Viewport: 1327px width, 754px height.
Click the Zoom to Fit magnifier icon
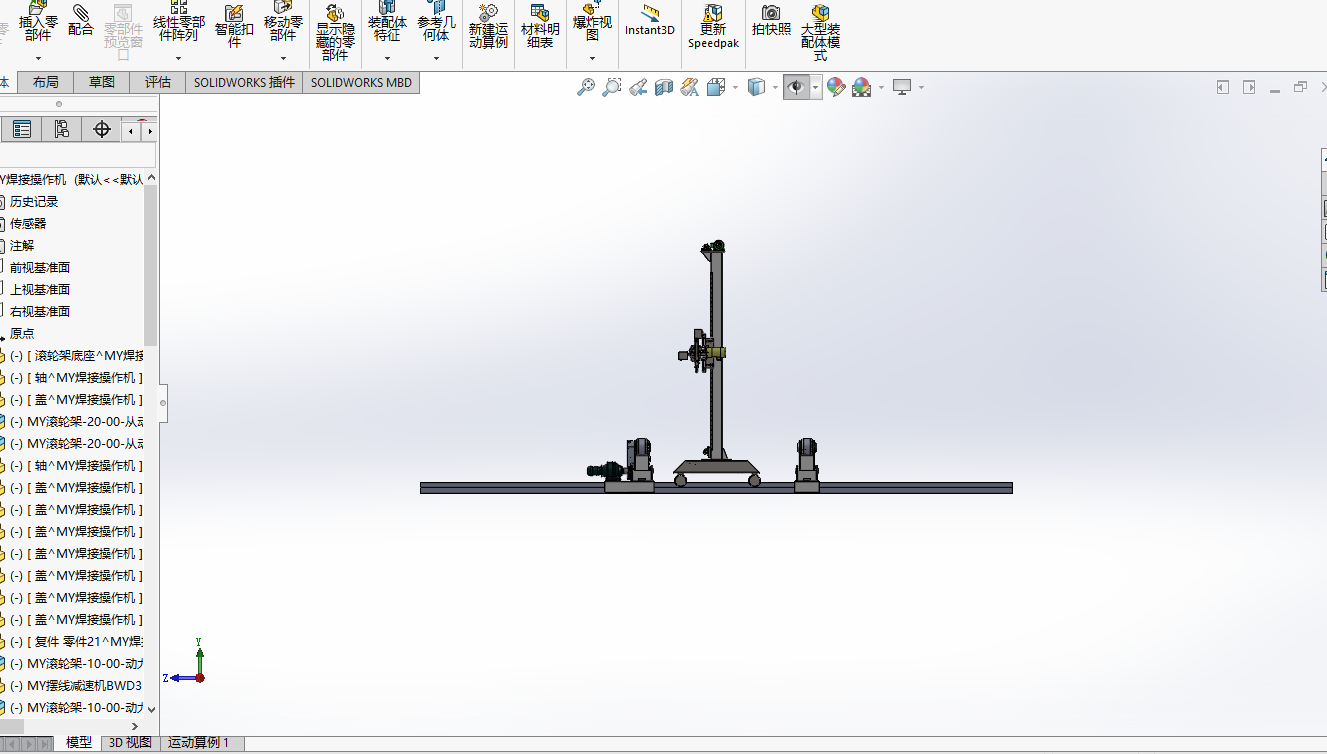pyautogui.click(x=586, y=87)
